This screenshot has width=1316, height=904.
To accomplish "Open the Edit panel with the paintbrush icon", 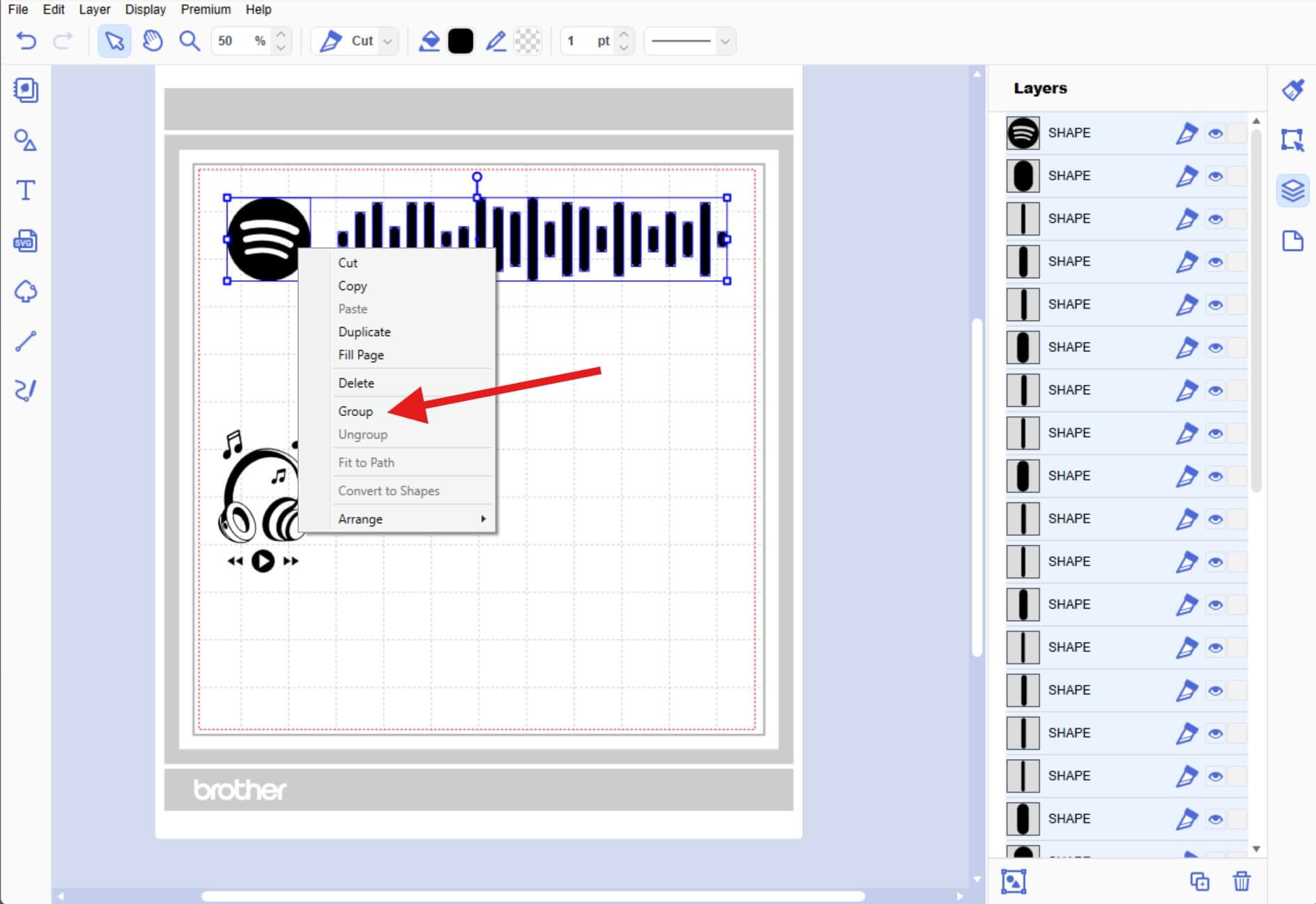I will click(1294, 89).
